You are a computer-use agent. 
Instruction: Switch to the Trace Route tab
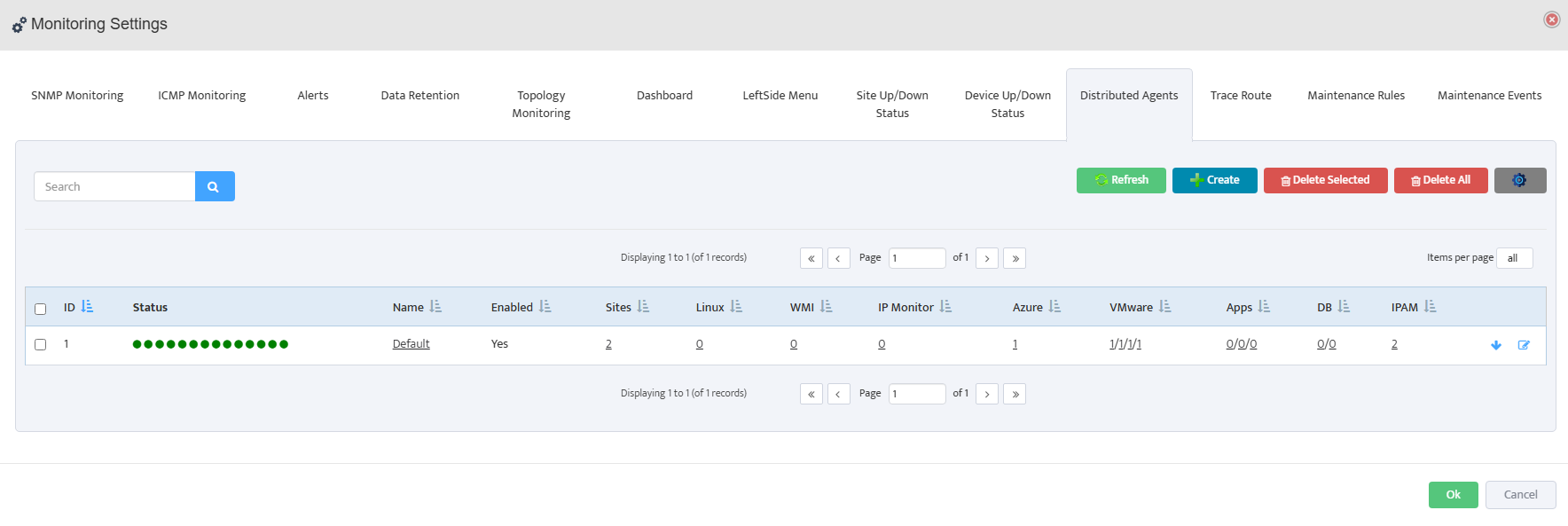(1240, 96)
